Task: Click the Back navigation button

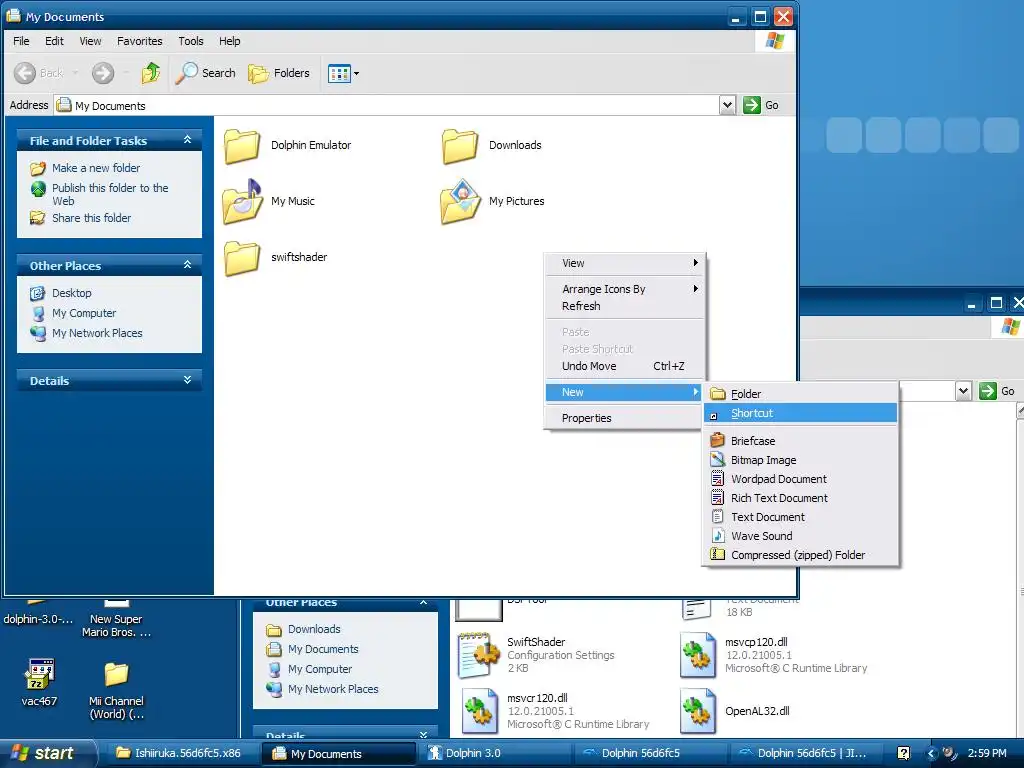Action: coord(39,73)
